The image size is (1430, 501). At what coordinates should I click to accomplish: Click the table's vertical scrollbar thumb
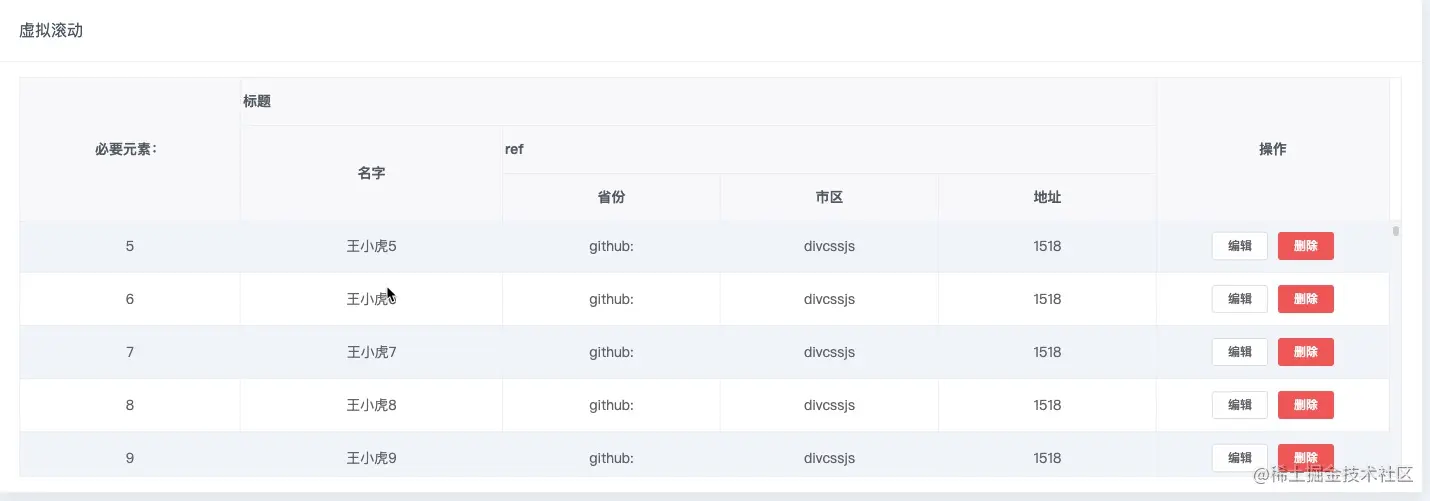pos(1396,231)
